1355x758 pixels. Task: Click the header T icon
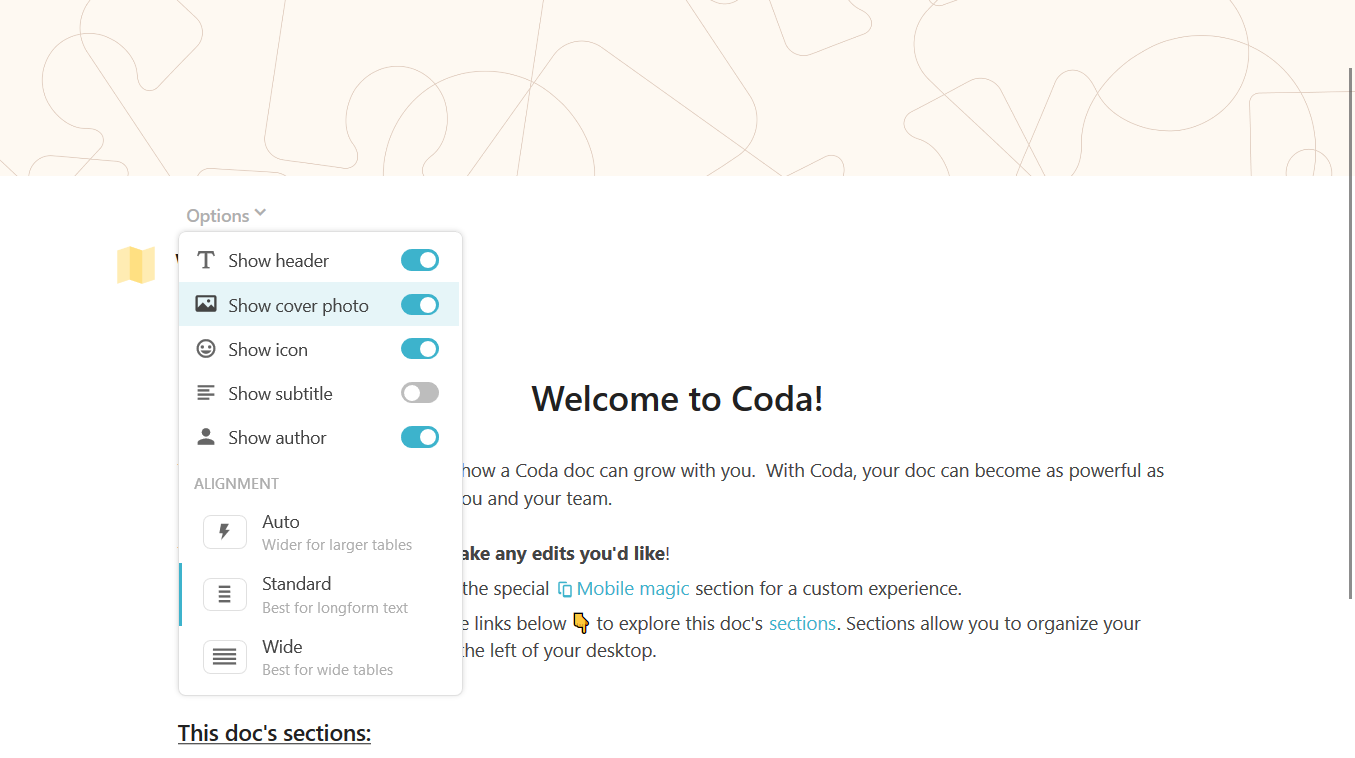[206, 260]
